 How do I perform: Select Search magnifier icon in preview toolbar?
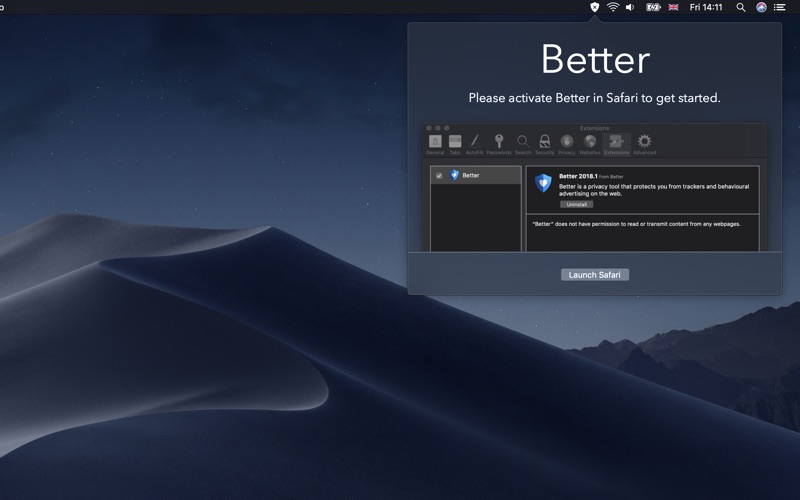tap(523, 144)
